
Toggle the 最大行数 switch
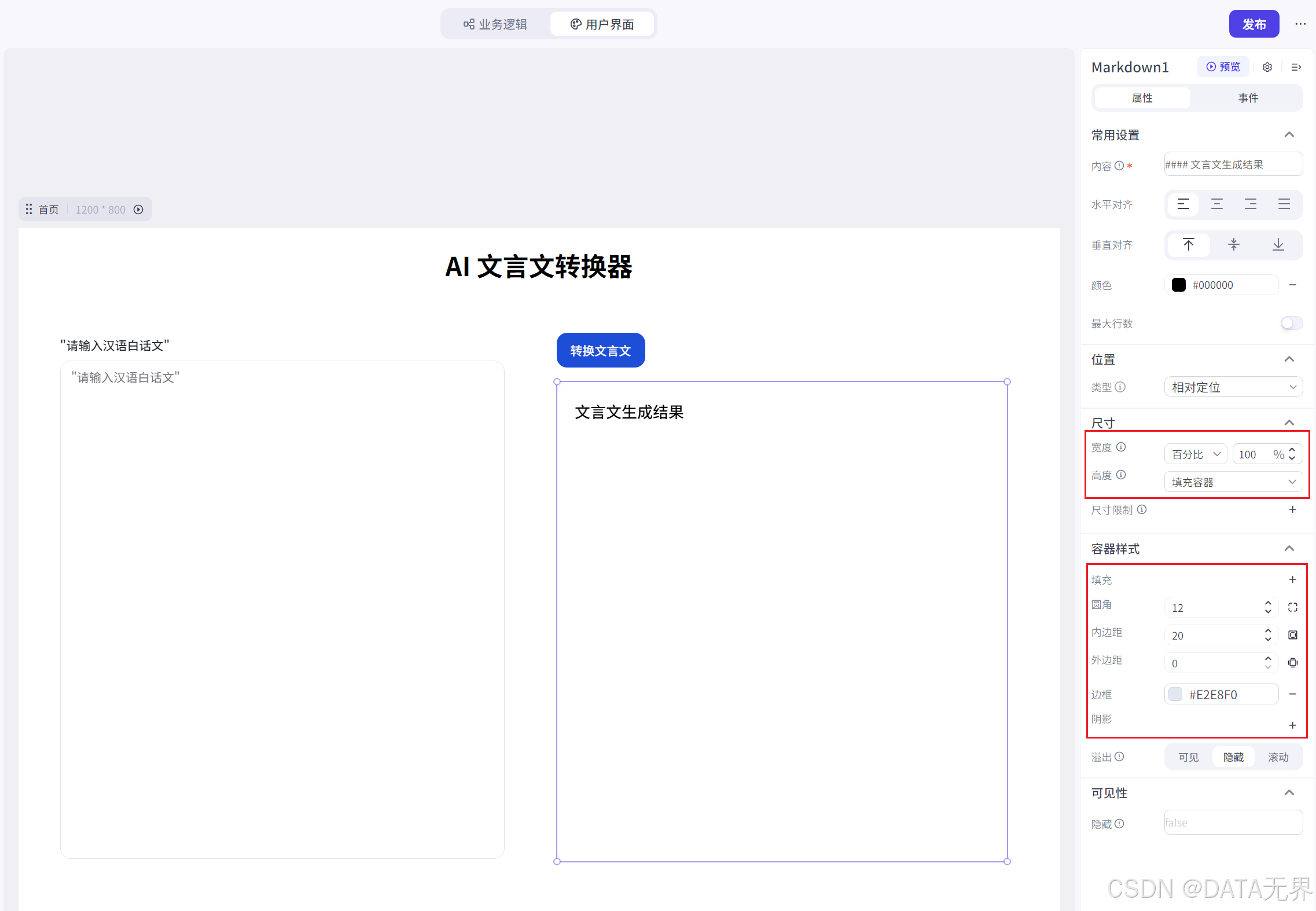1291,323
